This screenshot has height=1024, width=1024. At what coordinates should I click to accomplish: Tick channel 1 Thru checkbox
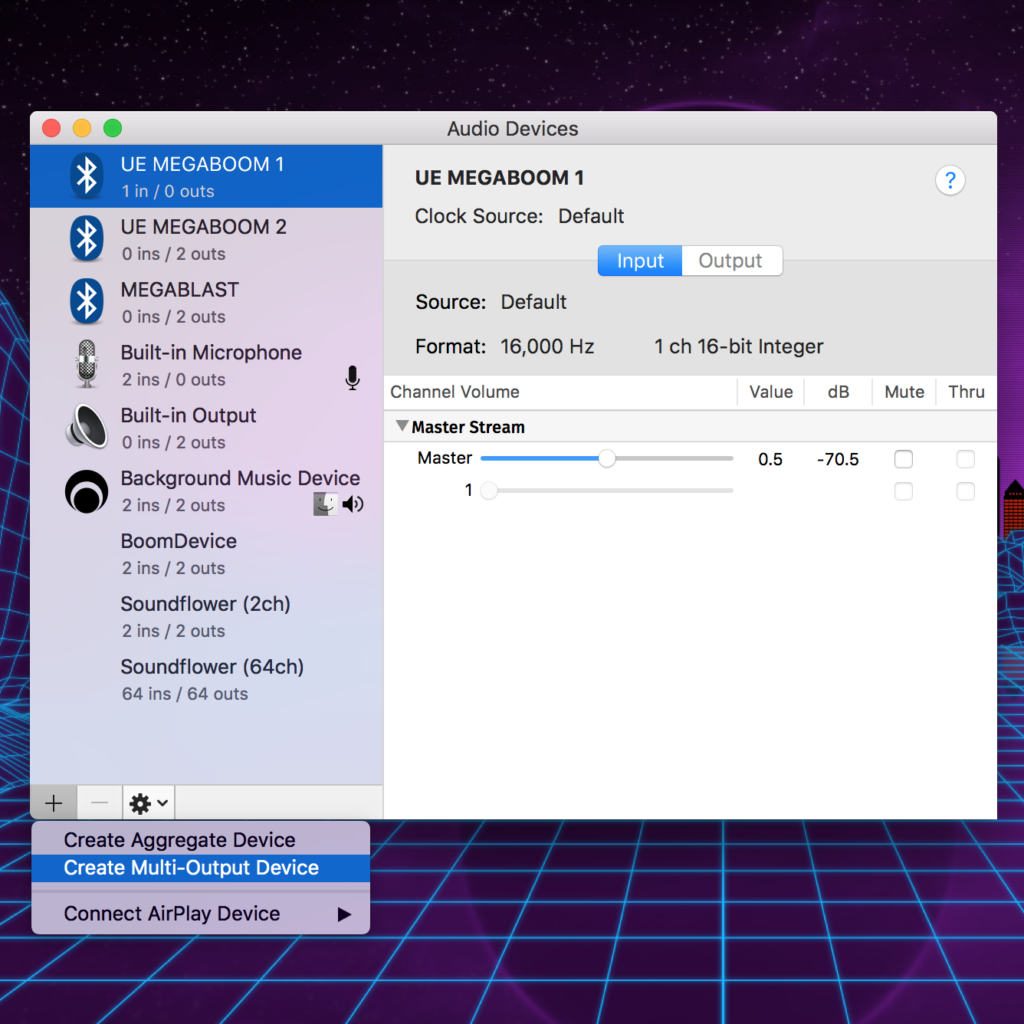click(x=965, y=490)
